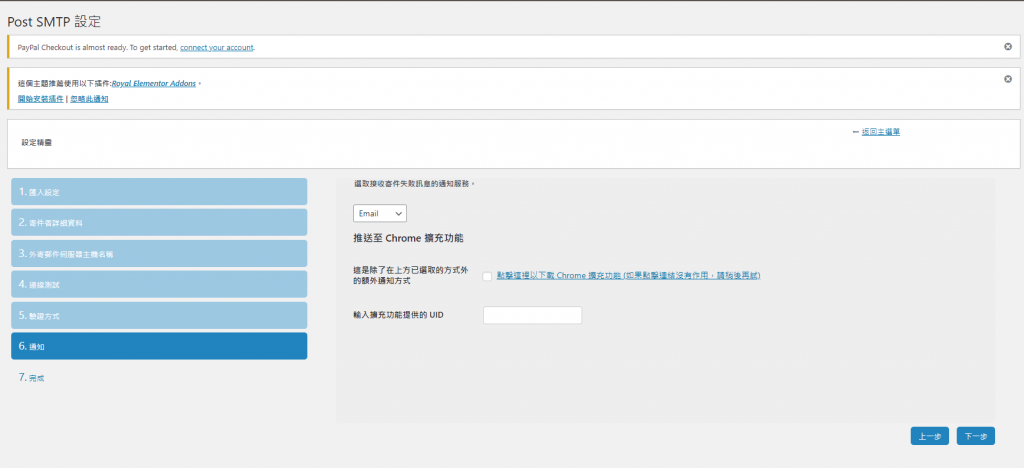This screenshot has width=1024, height=468.
Task: Dismiss the PayPal Checkout notice
Action: click(1008, 47)
